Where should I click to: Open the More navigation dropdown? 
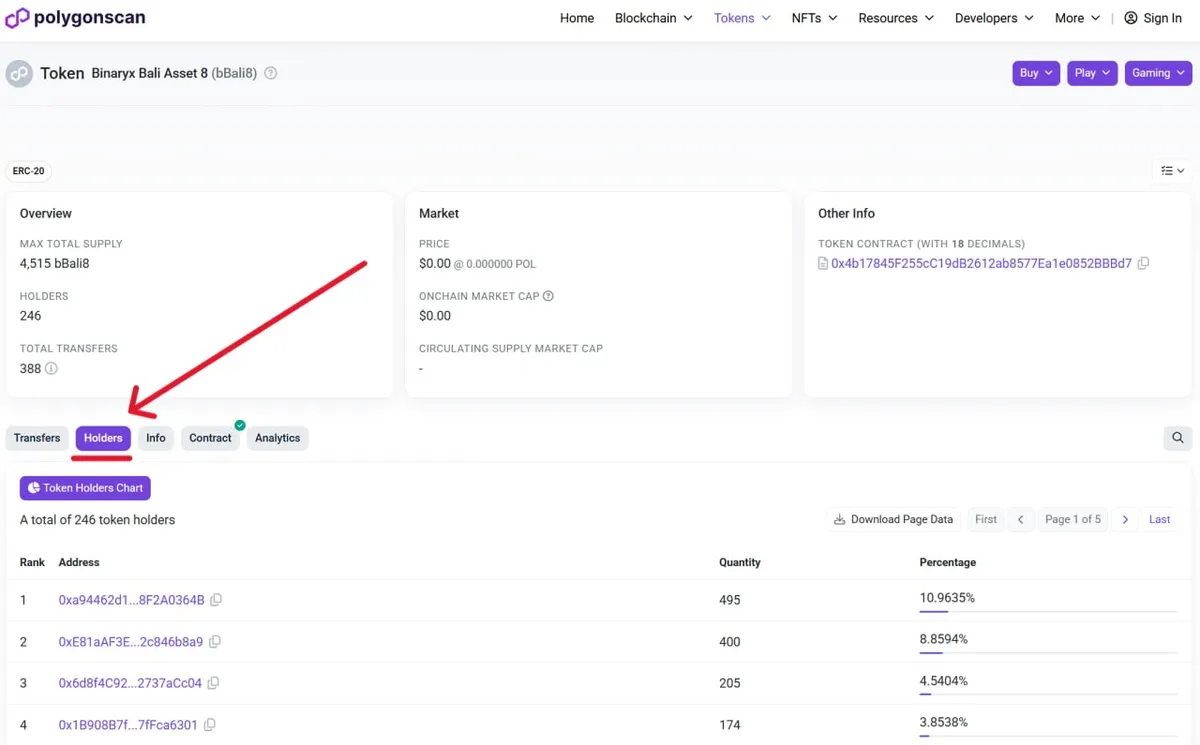click(1075, 17)
